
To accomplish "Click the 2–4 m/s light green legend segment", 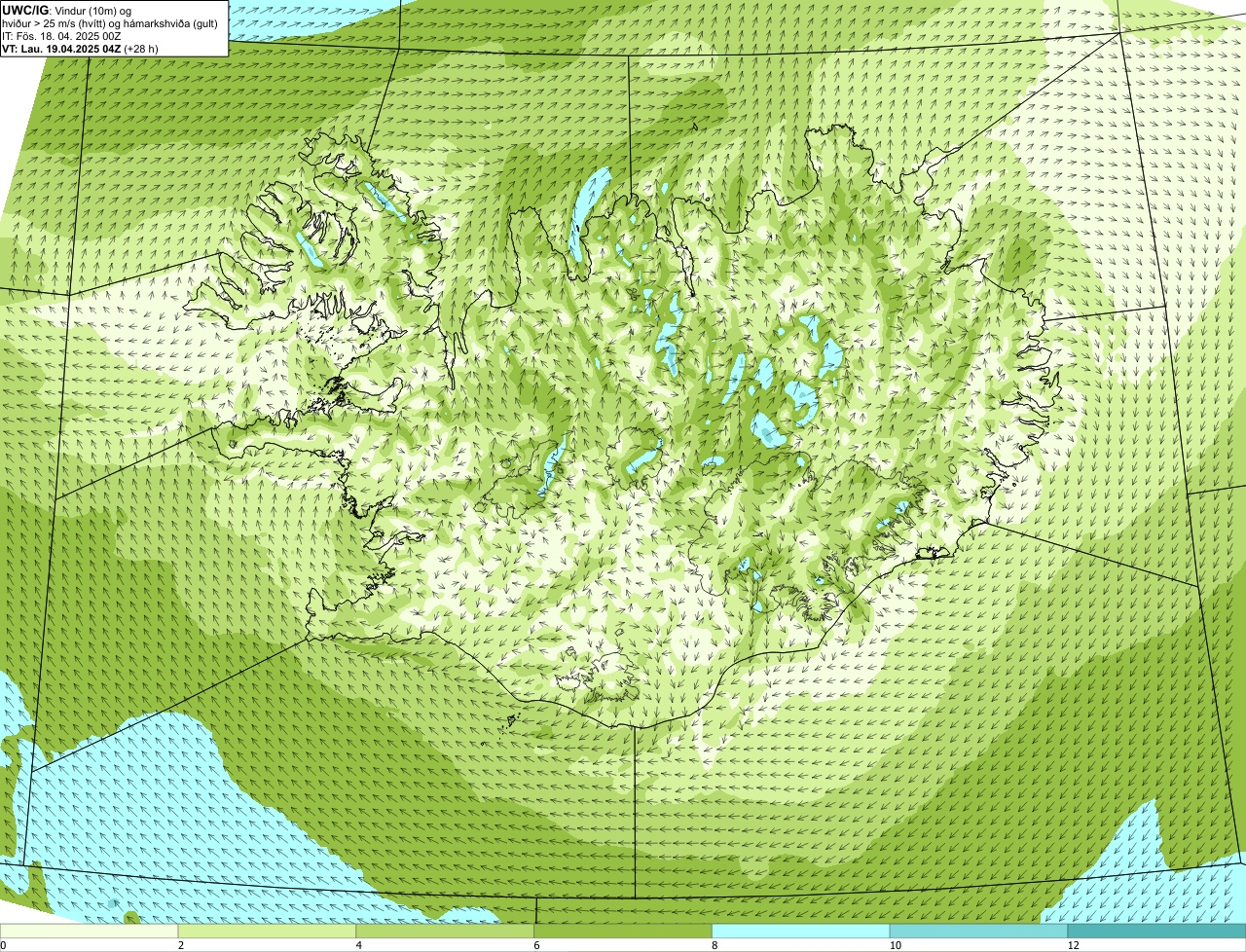I will (x=268, y=931).
